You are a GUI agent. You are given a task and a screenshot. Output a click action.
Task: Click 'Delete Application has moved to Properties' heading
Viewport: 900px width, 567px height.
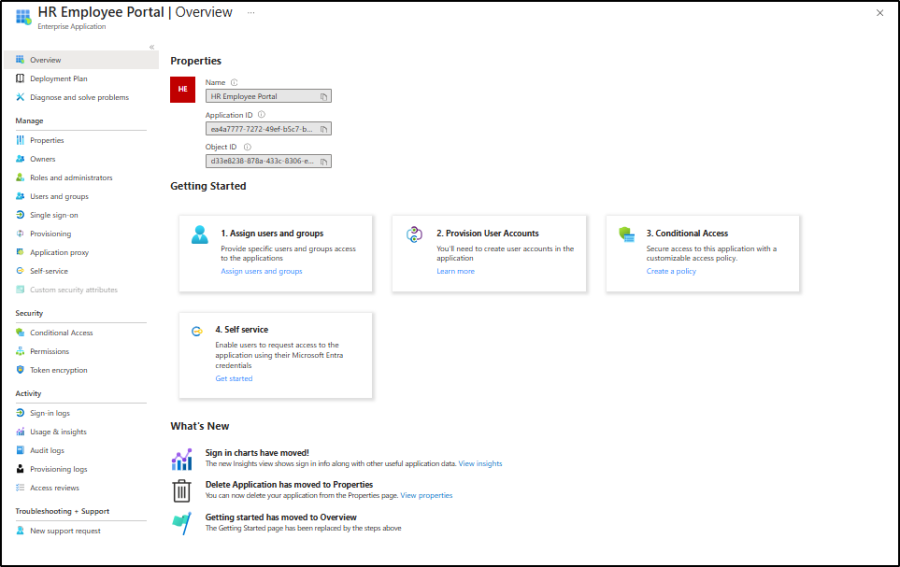pyautogui.click(x=289, y=485)
